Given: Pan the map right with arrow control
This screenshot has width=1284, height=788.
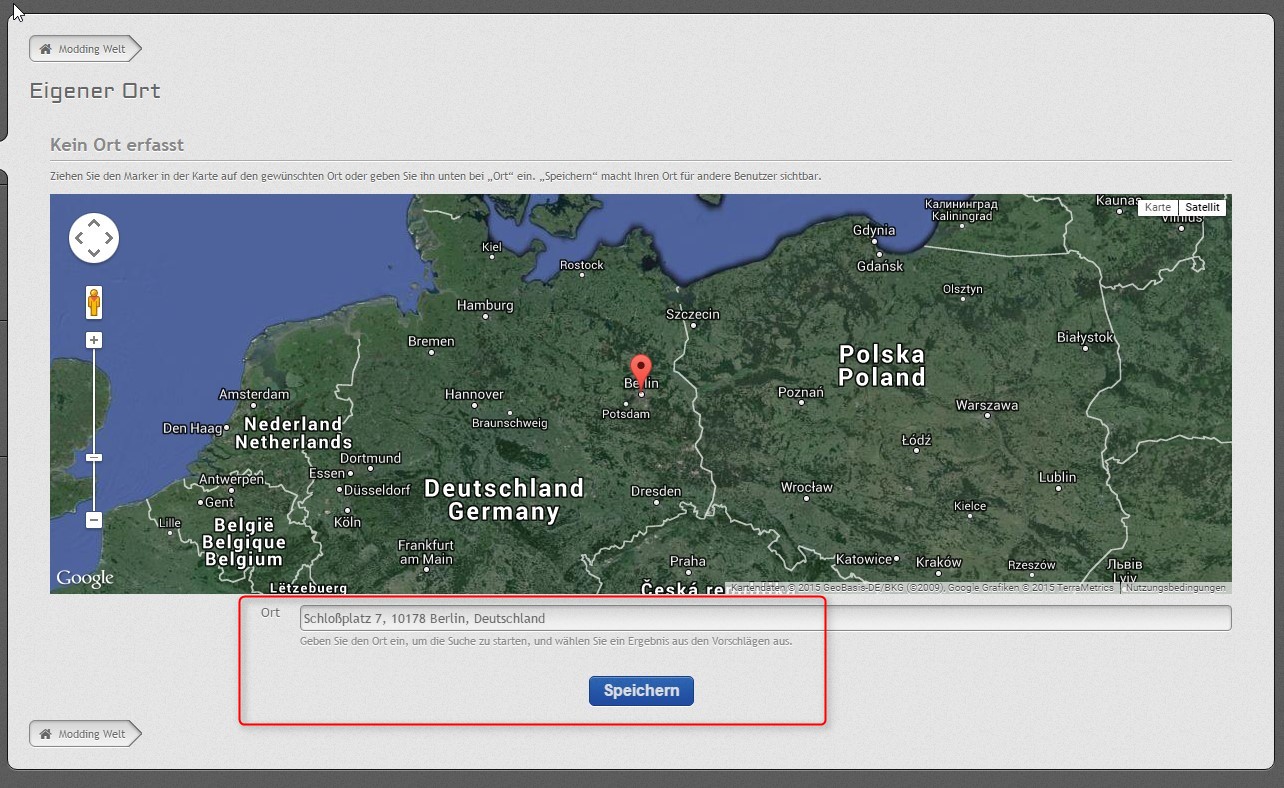Looking at the screenshot, I should pos(109,238).
